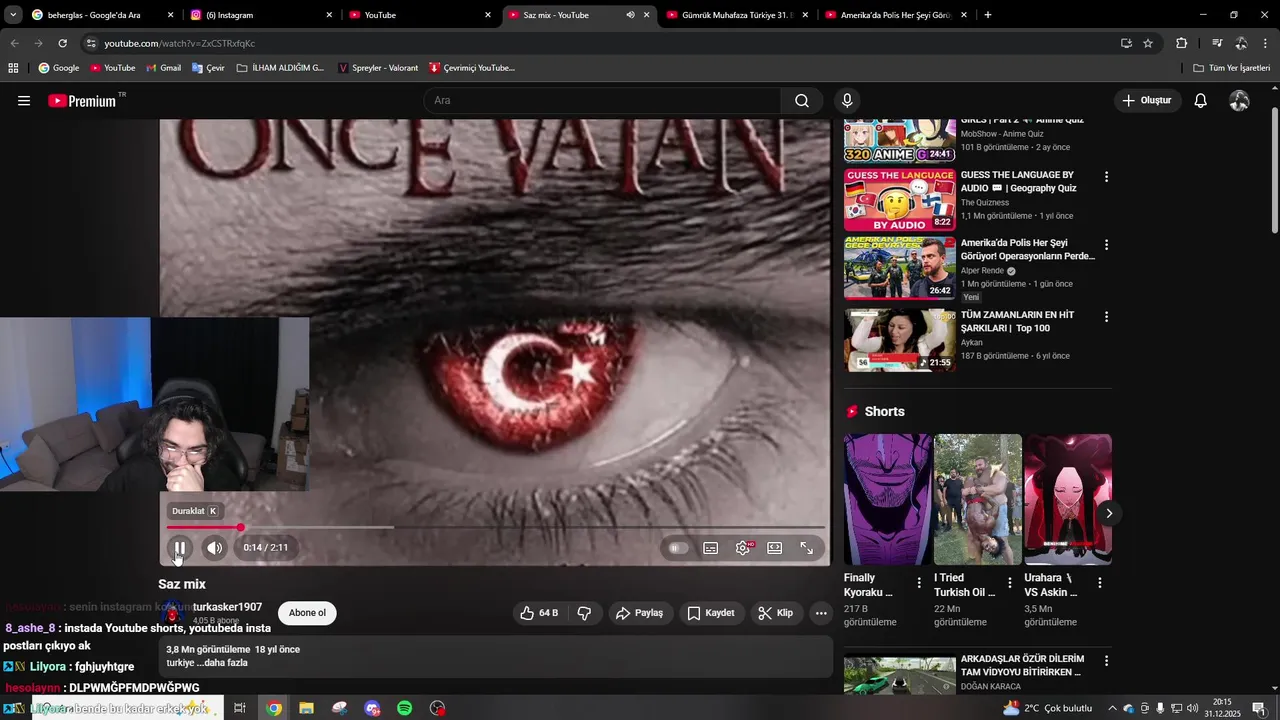The height and width of the screenshot is (720, 1280).
Task: Open Chrome three-dot menu
Action: click(1266, 43)
